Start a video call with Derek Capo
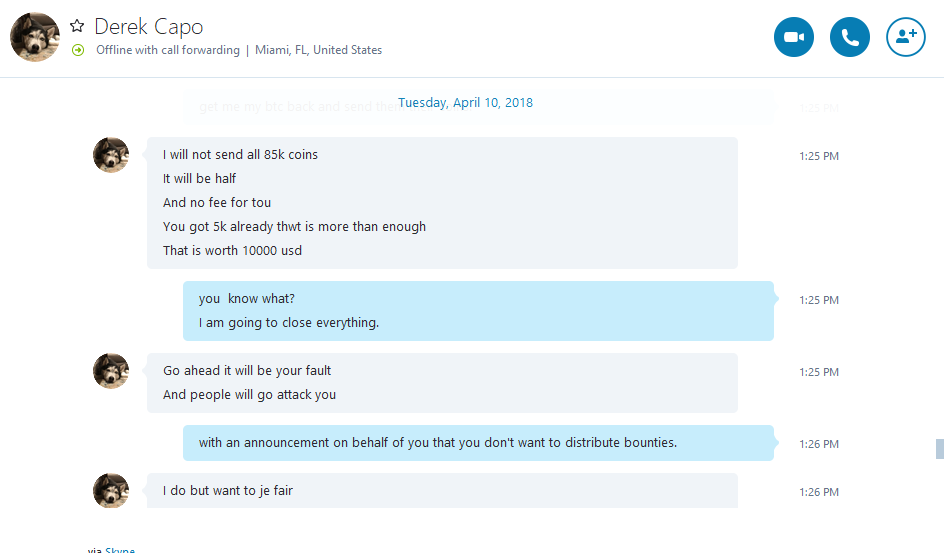The height and width of the screenshot is (553, 944). (793, 37)
